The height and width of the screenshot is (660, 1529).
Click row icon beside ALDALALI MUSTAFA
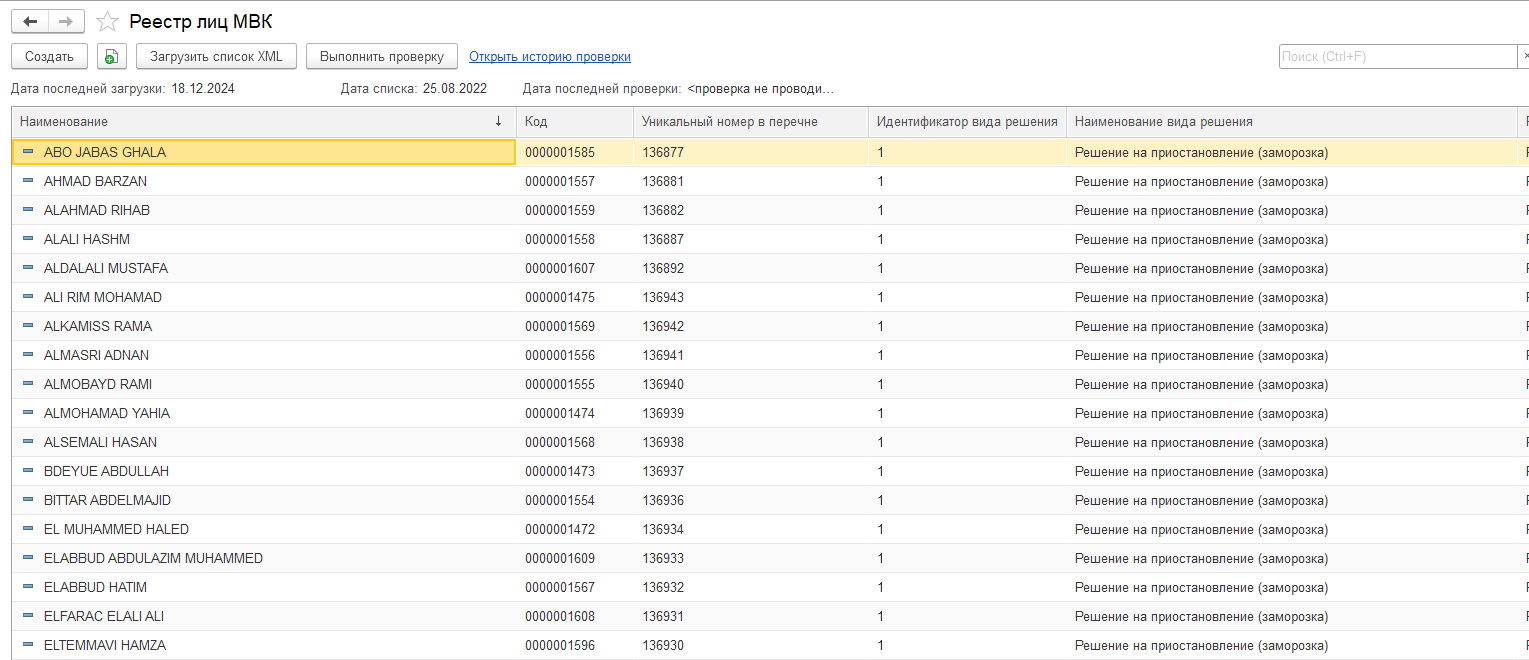(x=28, y=268)
